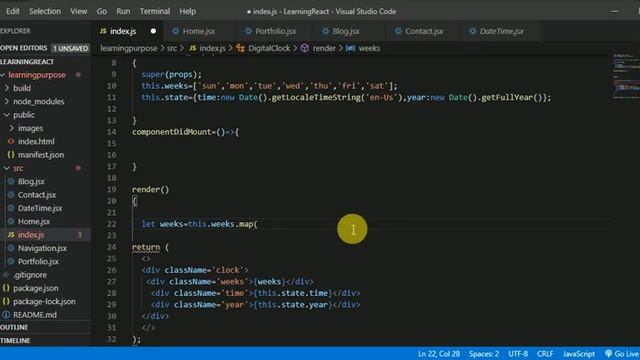
Task: Open Home.jsx in the explorer tree
Action: (34, 221)
